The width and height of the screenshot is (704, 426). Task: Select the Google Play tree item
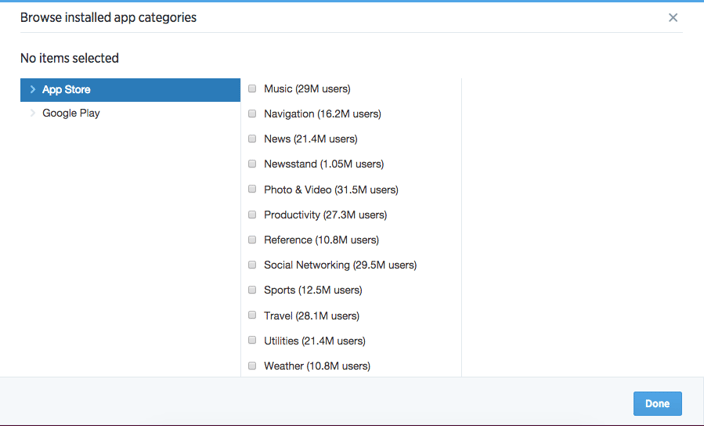[130, 113]
